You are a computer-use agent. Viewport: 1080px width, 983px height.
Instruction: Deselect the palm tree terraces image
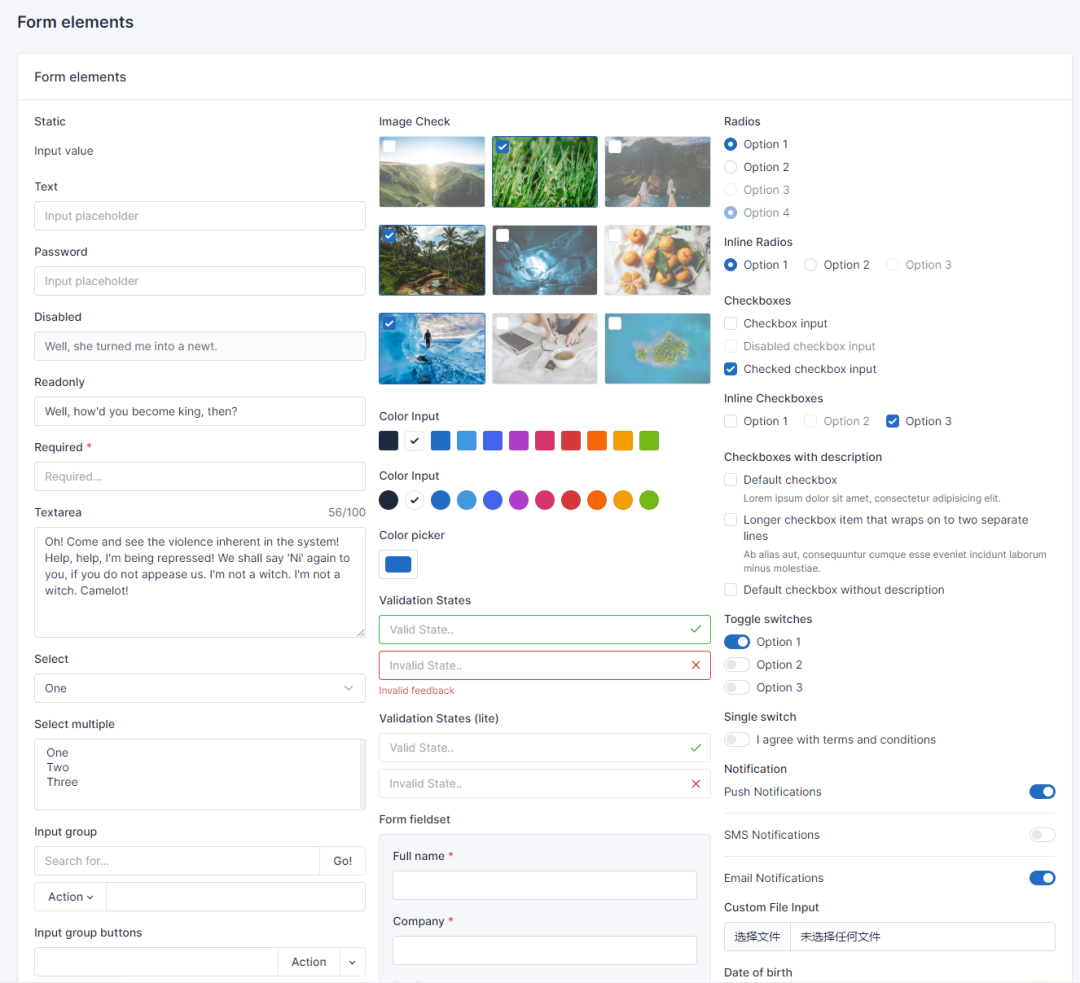(432, 260)
